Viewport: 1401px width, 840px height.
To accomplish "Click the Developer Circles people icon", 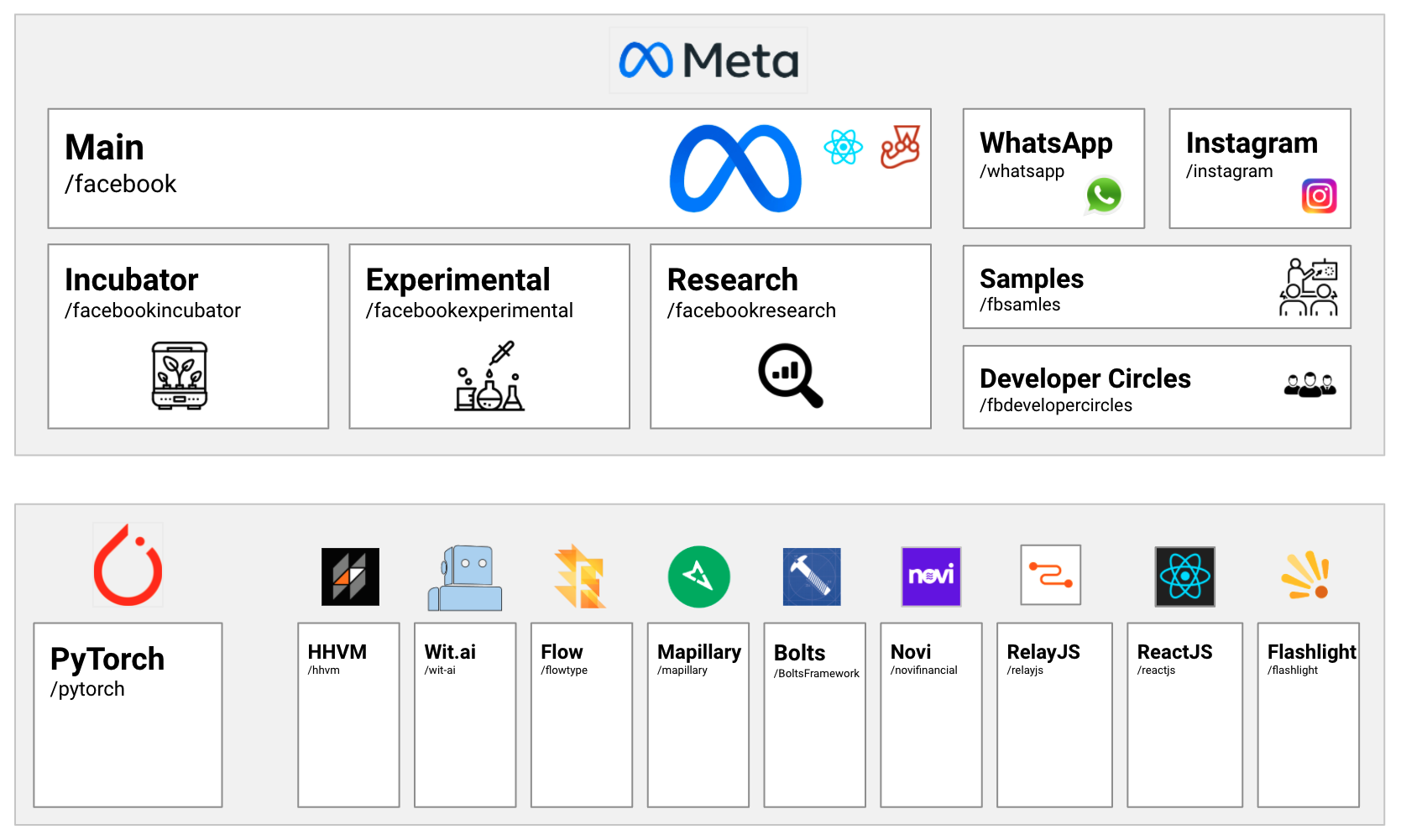I will (1310, 385).
